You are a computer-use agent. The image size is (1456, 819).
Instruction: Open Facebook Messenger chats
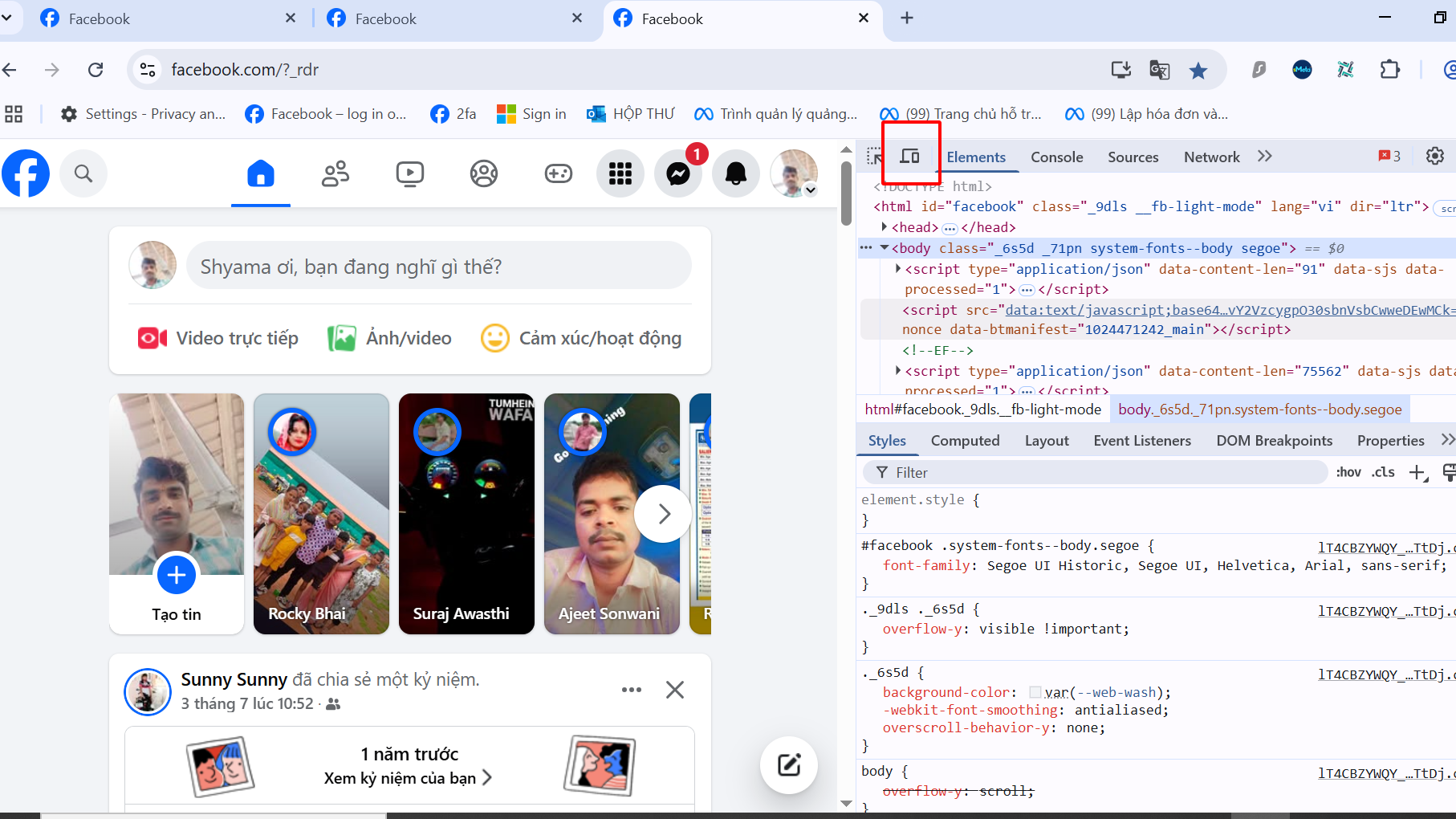click(678, 173)
